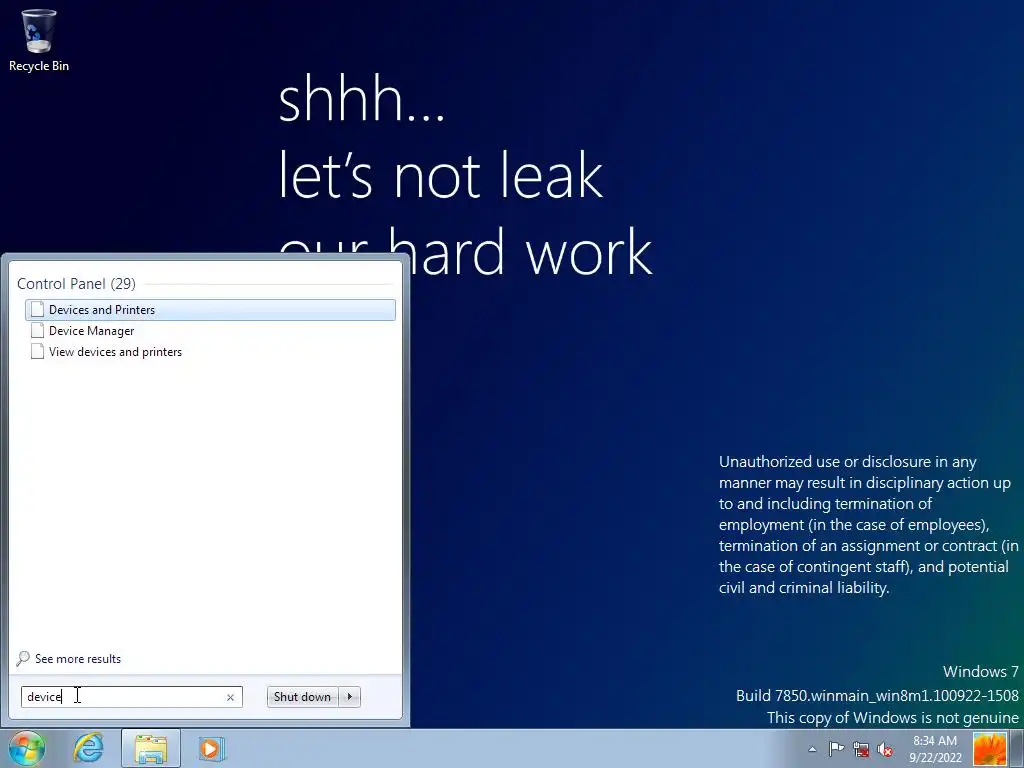Click the magnifier icon beside See more results
This screenshot has height=768, width=1024.
click(x=23, y=658)
